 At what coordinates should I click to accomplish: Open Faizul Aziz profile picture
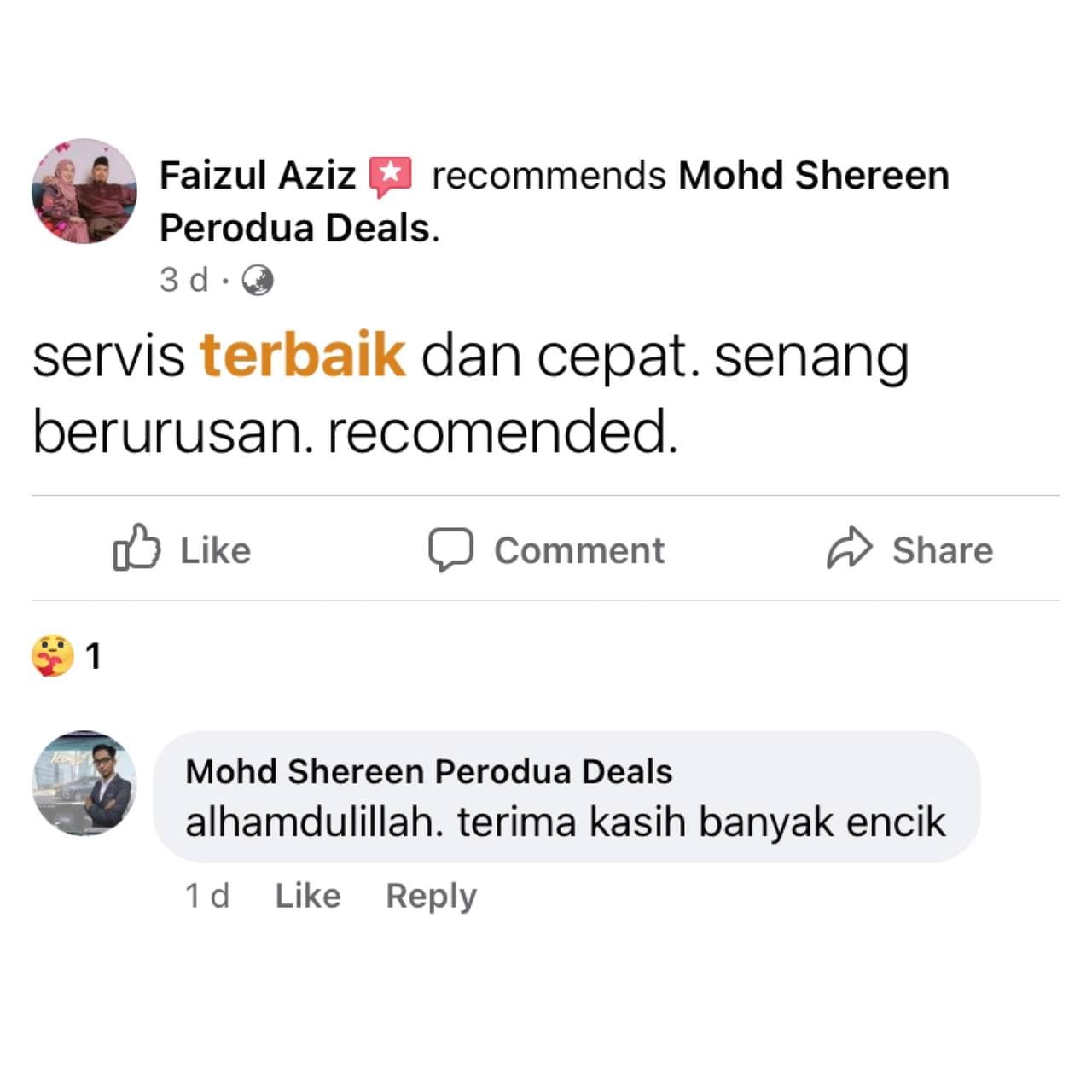84,191
